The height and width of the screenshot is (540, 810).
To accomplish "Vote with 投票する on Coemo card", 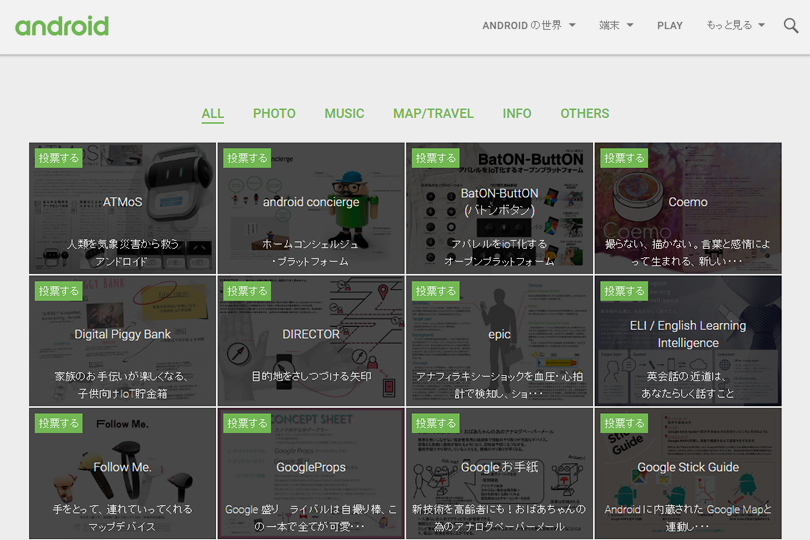I will pos(624,158).
